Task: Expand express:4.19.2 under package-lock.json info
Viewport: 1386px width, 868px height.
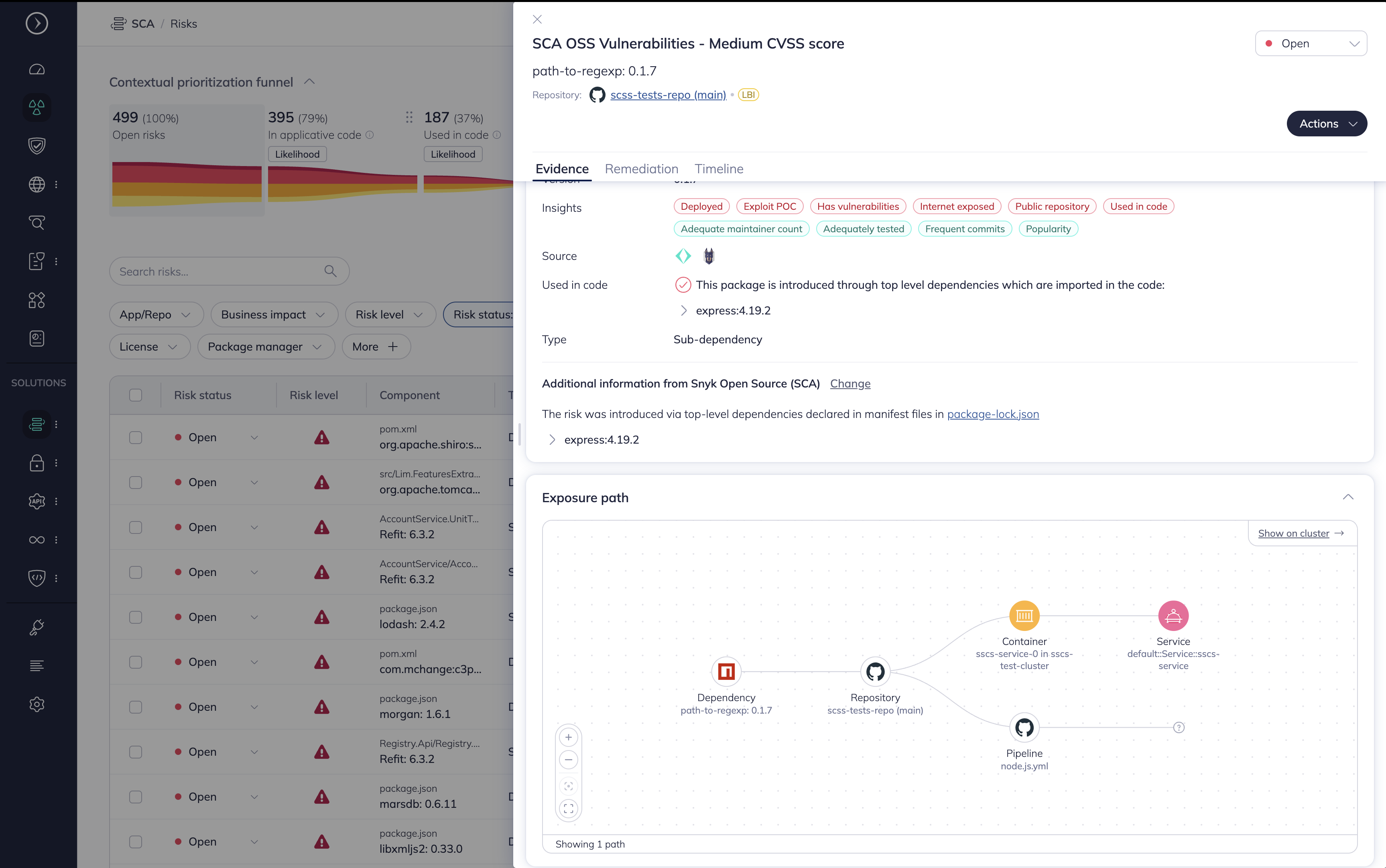Action: pos(552,440)
